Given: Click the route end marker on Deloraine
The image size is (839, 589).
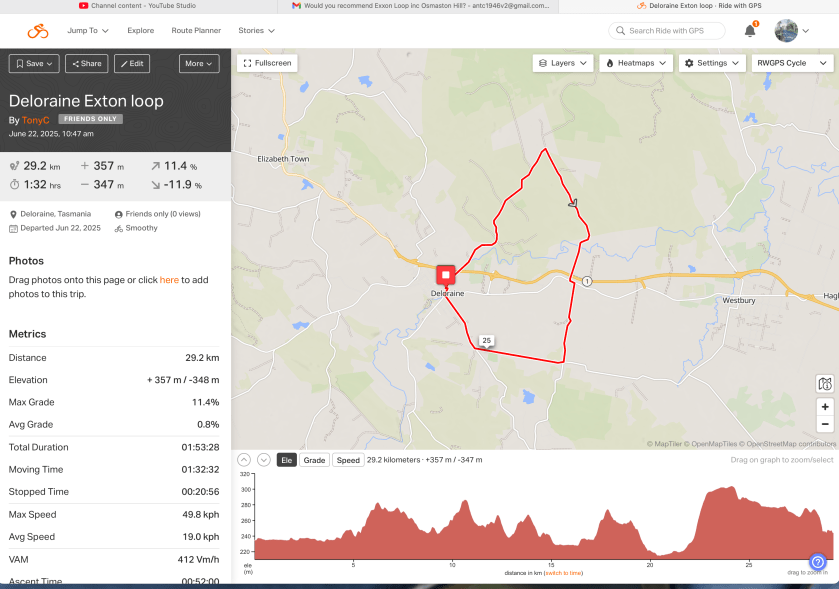Looking at the screenshot, I should tap(446, 274).
